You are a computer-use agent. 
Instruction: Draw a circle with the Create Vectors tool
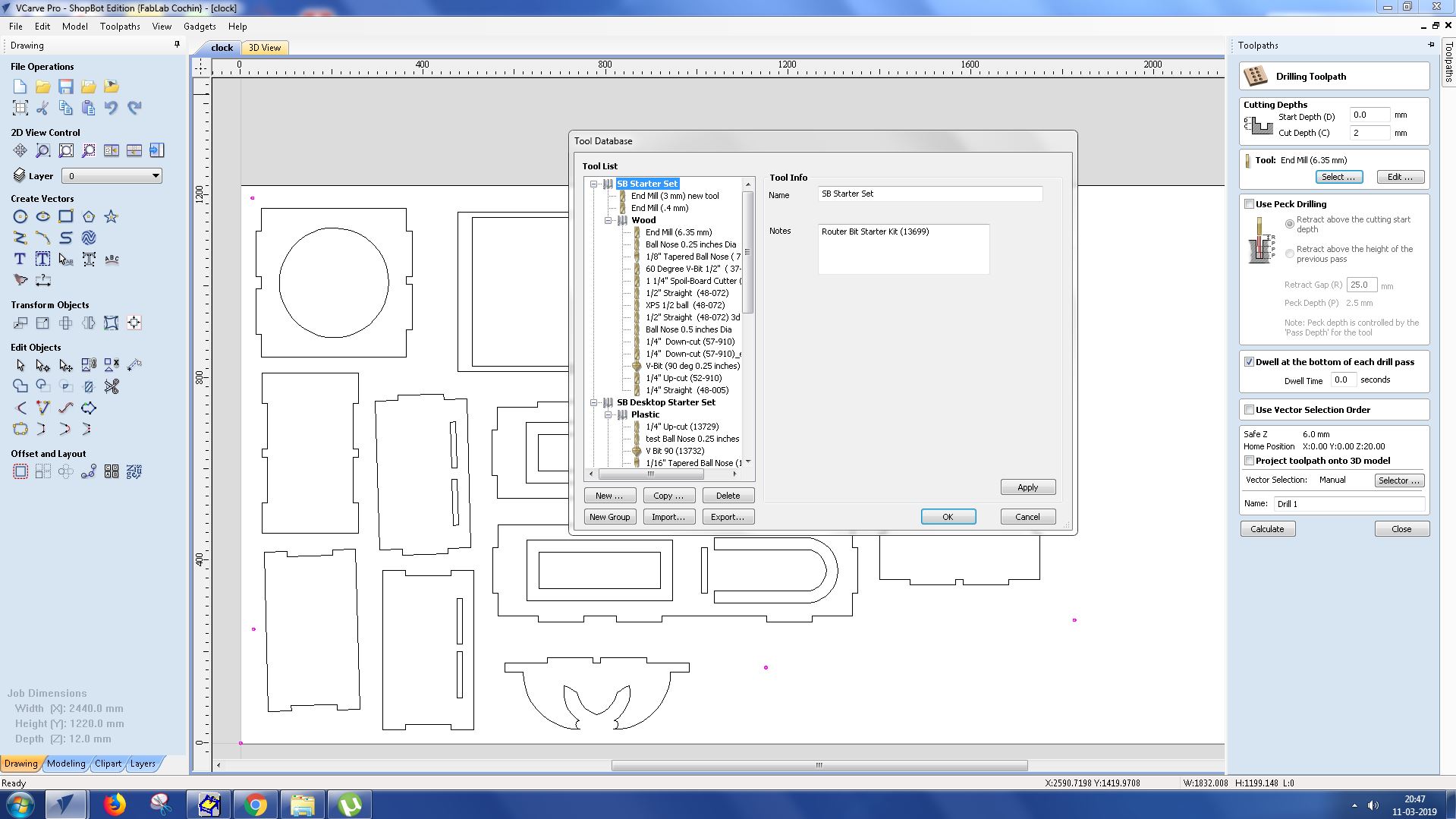click(x=20, y=216)
